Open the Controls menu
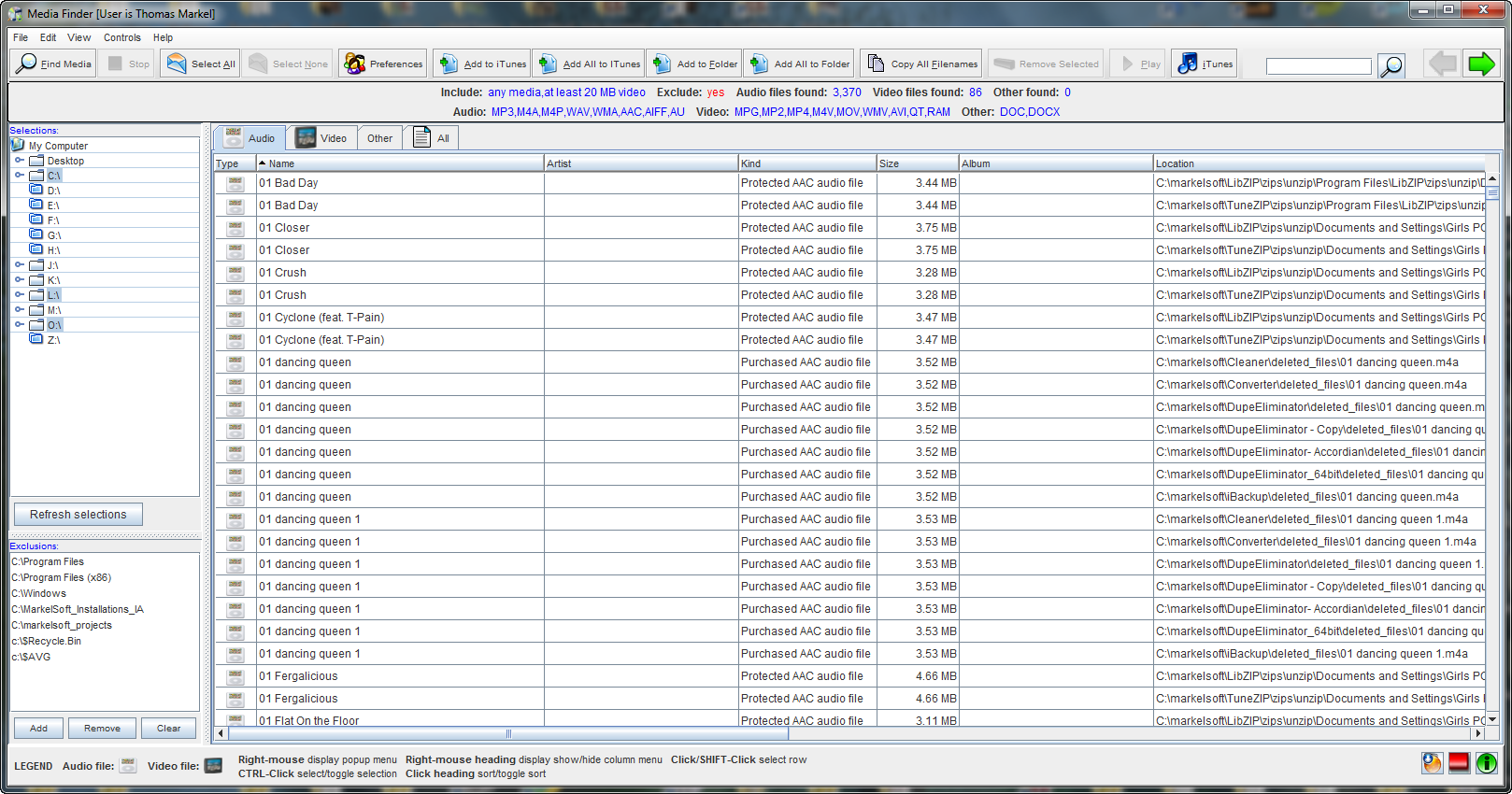Screen dimensions: 1512x794 pos(121,37)
